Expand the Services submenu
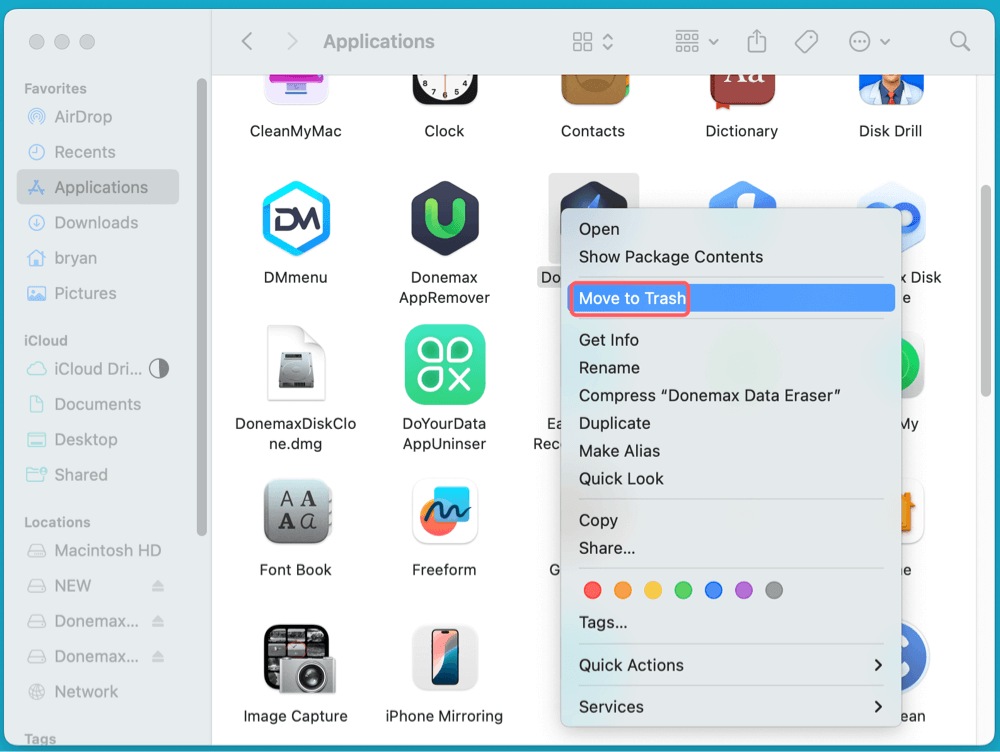Screen dimensions: 1000x752 [730, 707]
